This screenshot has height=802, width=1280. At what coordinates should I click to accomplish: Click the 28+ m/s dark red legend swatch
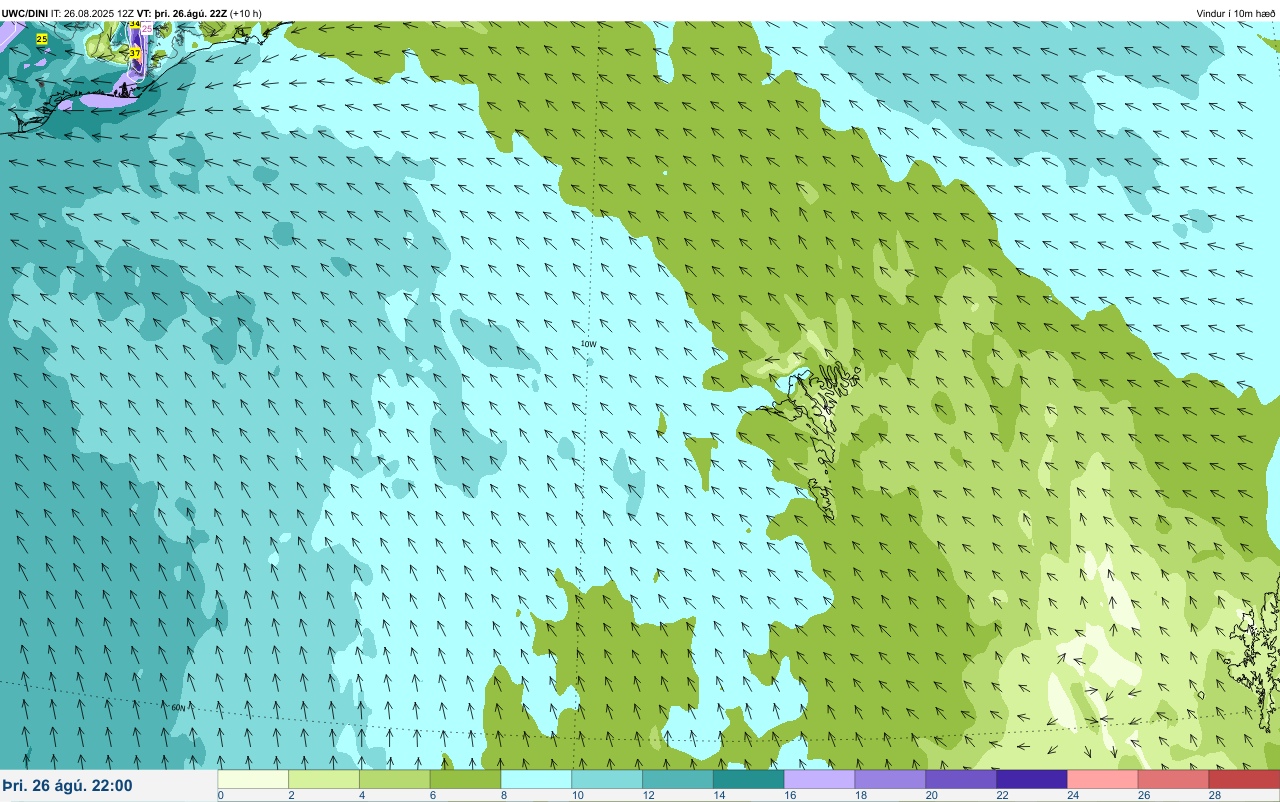[x=1245, y=779]
